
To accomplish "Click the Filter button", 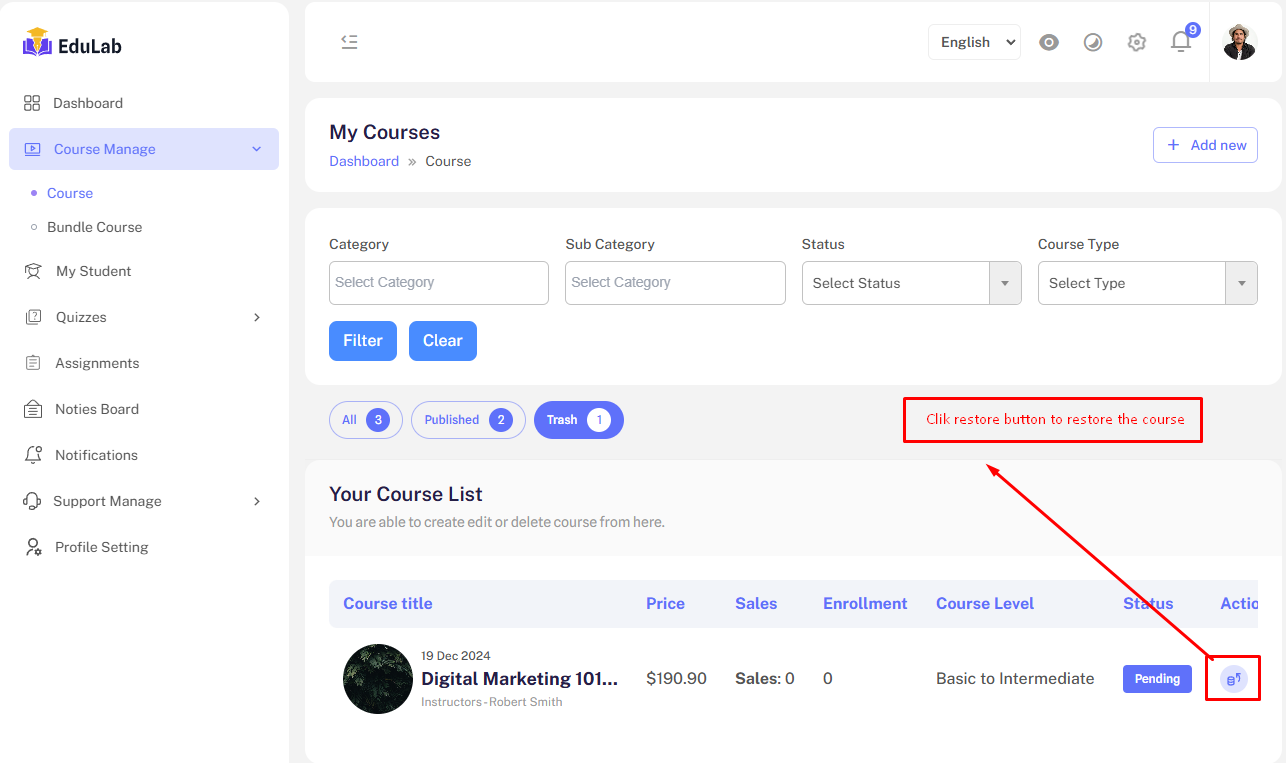I will (362, 341).
